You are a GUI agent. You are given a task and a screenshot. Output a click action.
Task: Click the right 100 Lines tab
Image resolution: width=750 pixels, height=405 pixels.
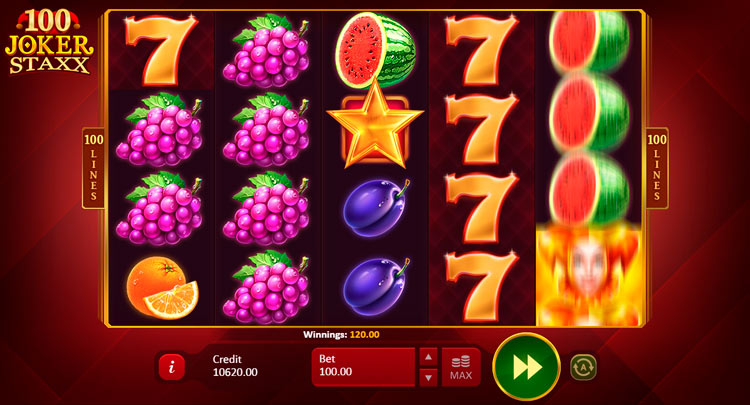(x=657, y=168)
